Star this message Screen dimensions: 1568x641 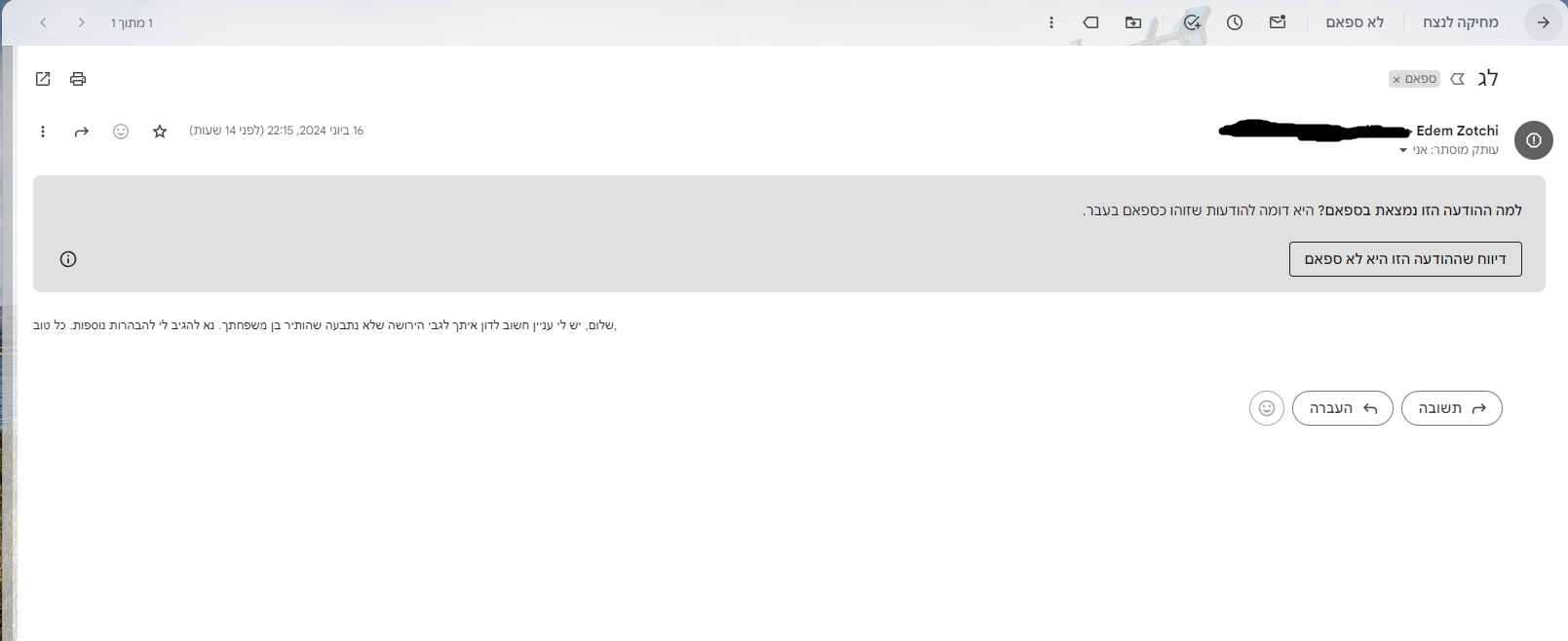pyautogui.click(x=160, y=132)
